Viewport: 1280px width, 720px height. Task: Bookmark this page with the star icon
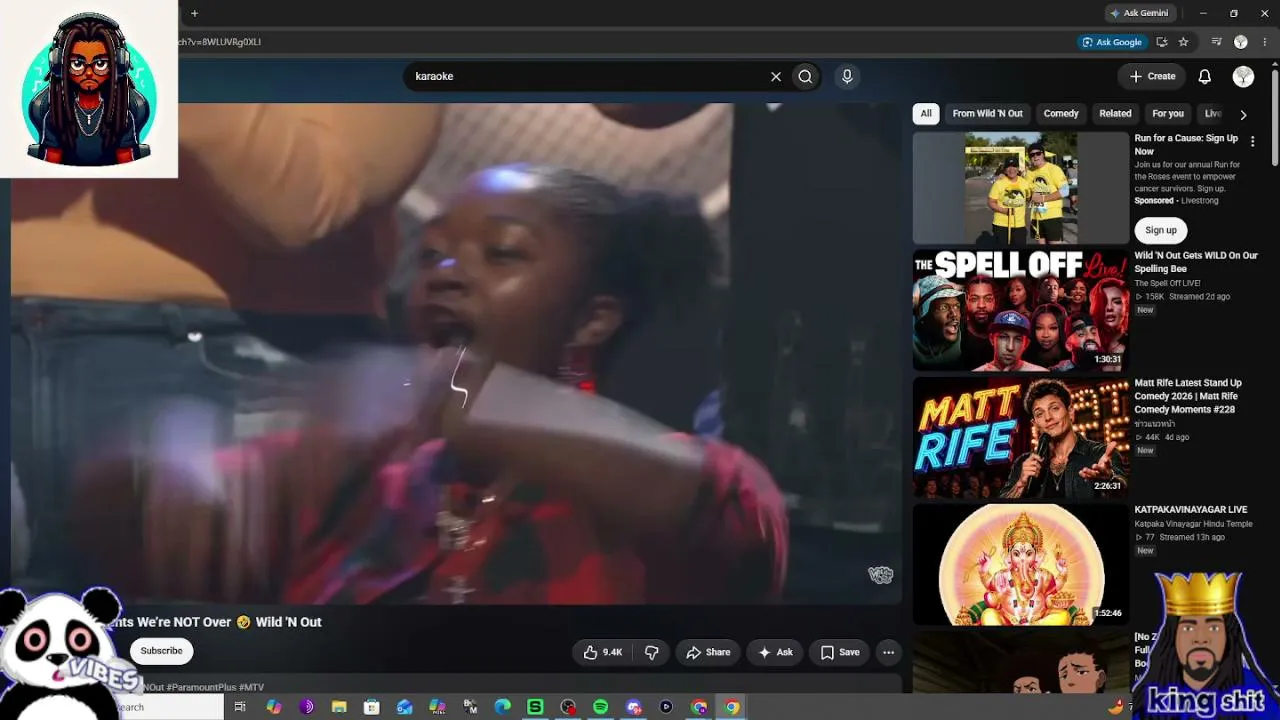click(1183, 42)
